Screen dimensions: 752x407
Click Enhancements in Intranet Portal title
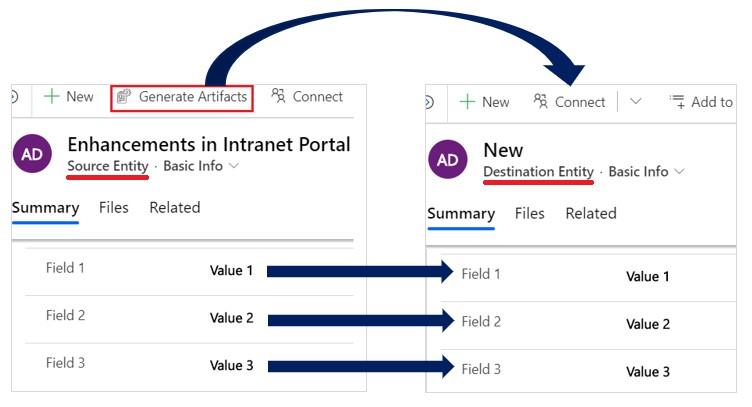[x=209, y=144]
